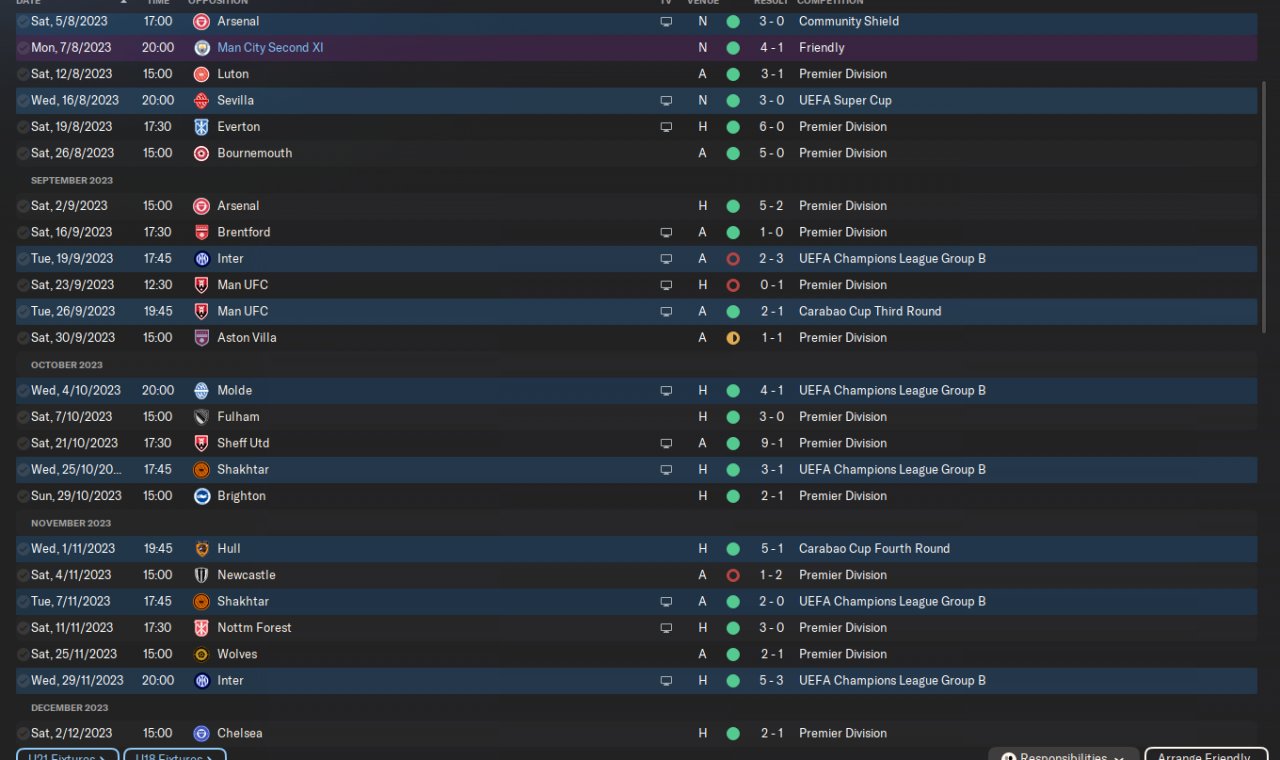The image size is (1280, 760).
Task: Open the U21 Fixtures link button
Action: point(67,756)
